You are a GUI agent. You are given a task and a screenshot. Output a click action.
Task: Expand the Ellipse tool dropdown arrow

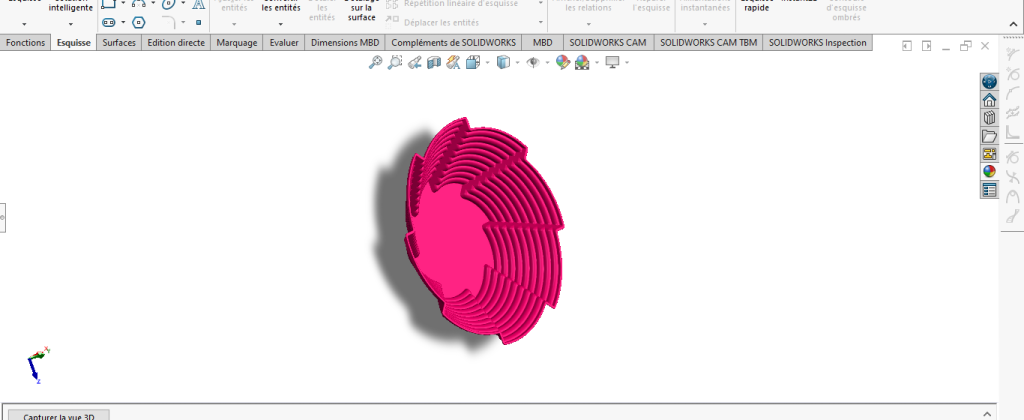click(x=183, y=3)
